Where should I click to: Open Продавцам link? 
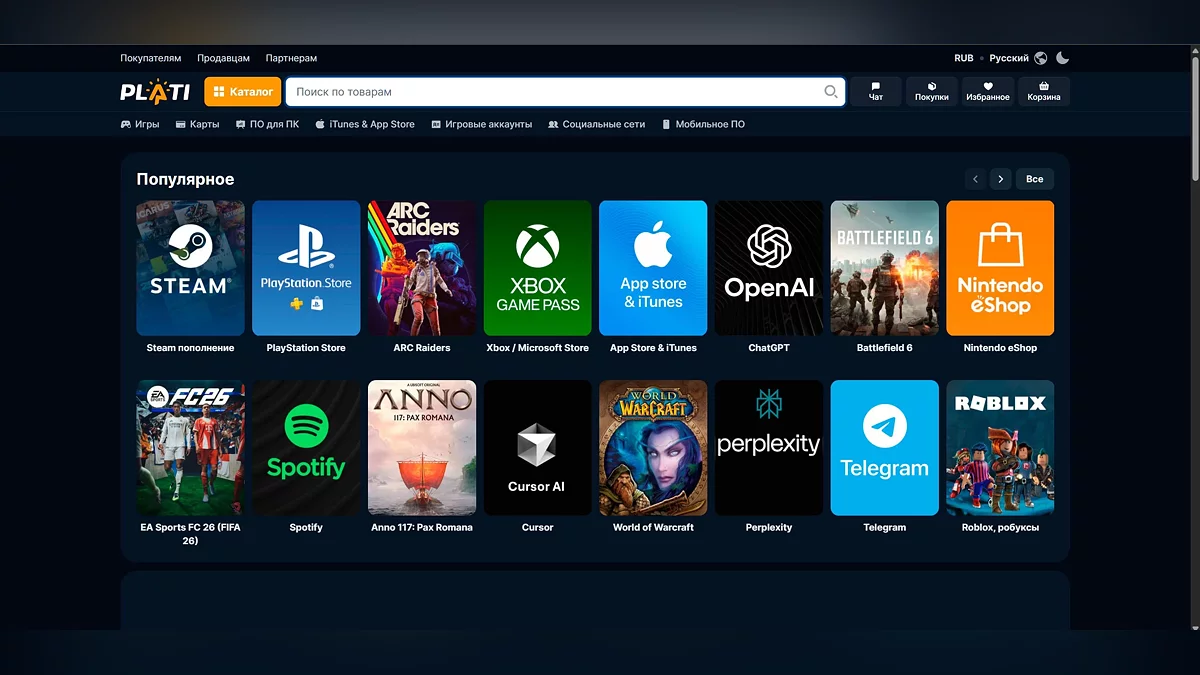[x=223, y=58]
